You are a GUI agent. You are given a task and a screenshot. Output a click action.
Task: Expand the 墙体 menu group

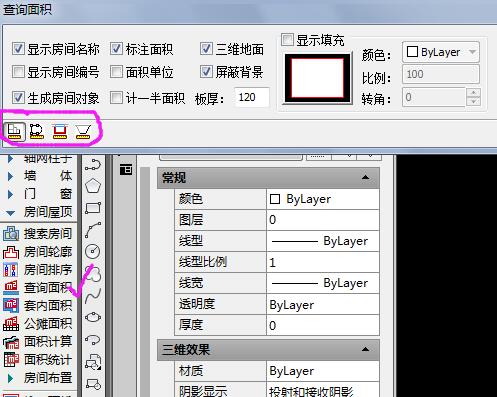pyautogui.click(x=10, y=176)
